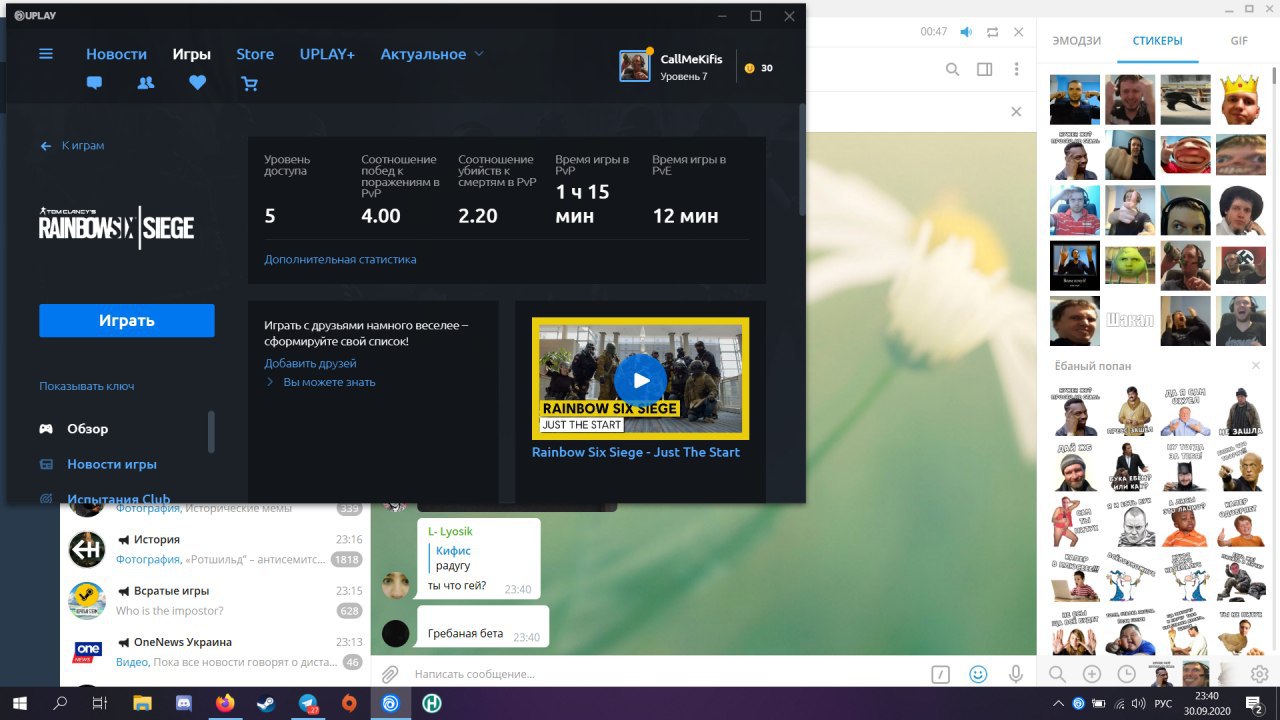Open Telegram bot commands slash icon

940,674
